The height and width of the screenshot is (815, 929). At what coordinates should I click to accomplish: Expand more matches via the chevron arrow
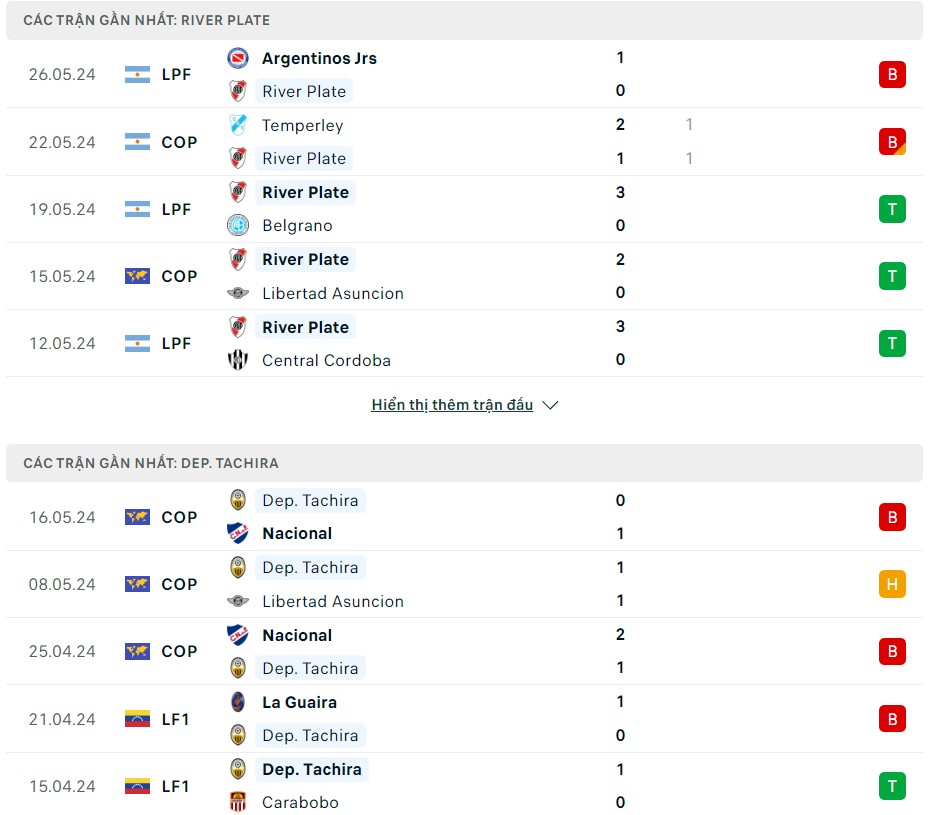click(550, 405)
